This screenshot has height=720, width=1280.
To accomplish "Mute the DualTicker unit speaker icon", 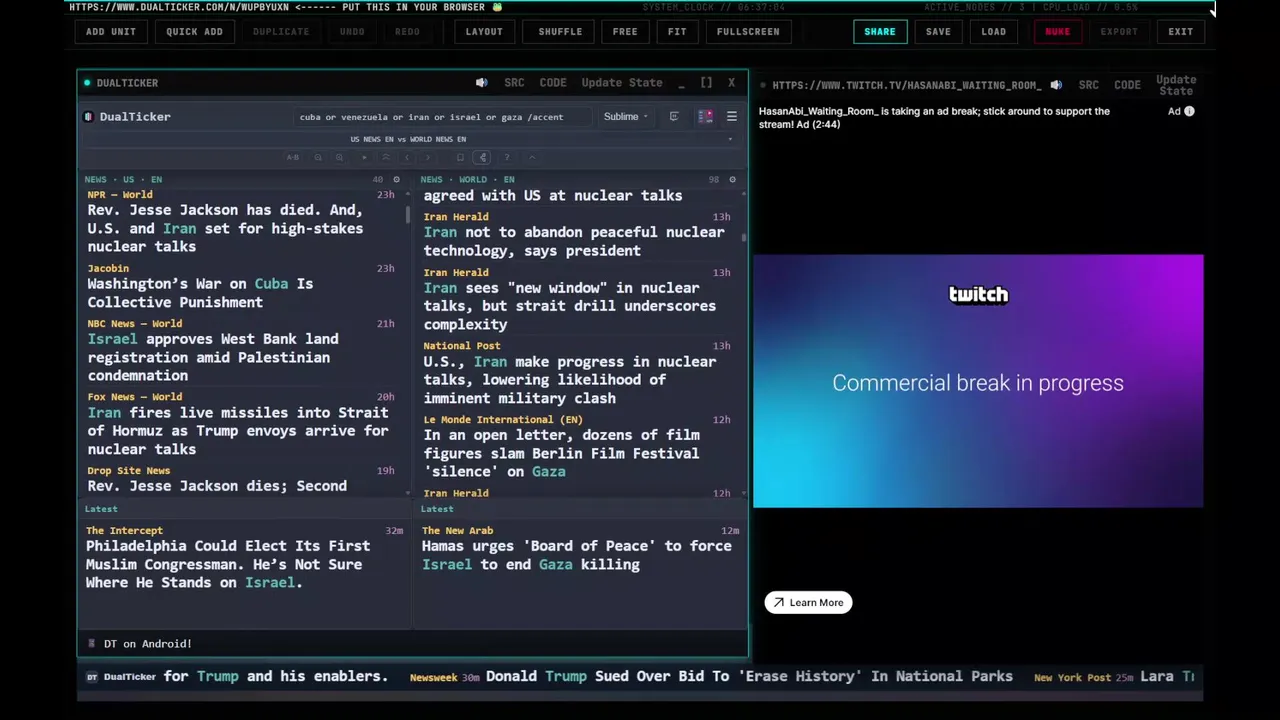I will tap(481, 83).
